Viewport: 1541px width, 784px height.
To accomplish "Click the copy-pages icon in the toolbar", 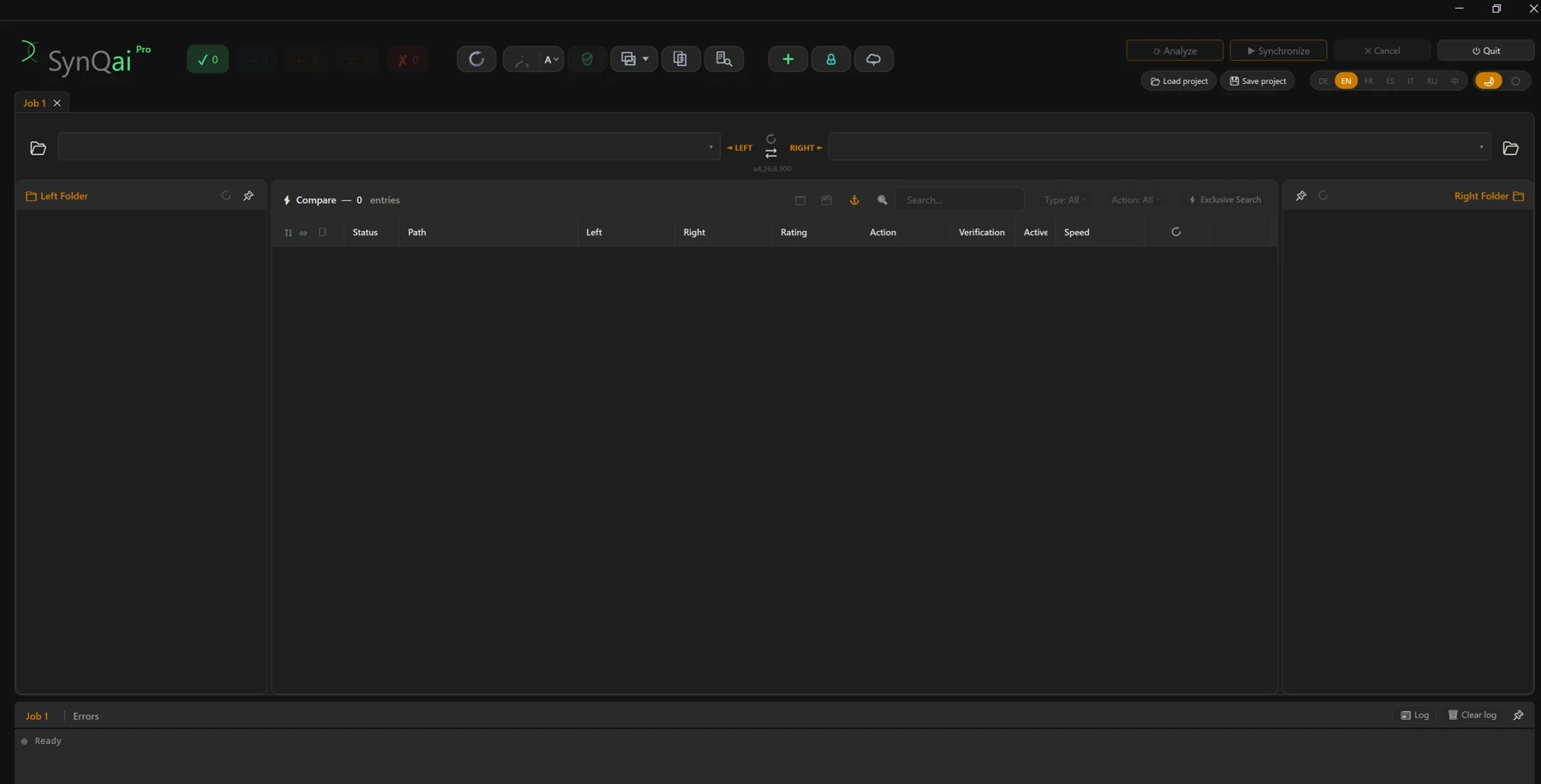I will click(x=681, y=59).
